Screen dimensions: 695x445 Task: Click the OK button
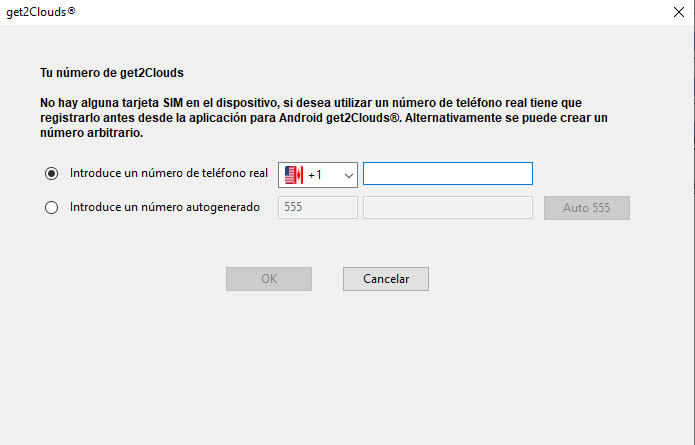click(x=269, y=279)
